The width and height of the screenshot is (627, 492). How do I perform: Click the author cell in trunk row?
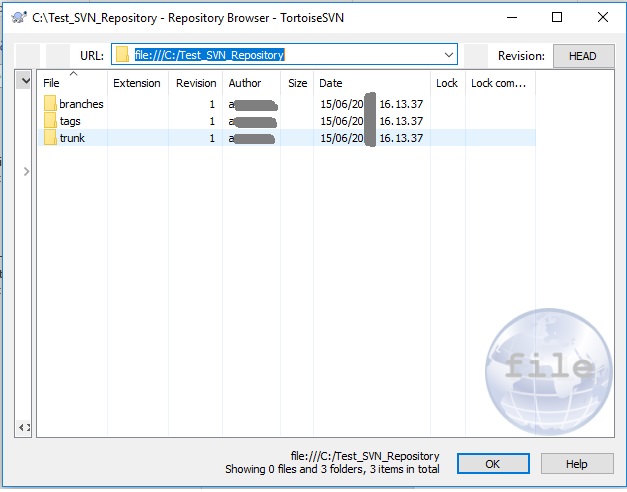point(252,138)
